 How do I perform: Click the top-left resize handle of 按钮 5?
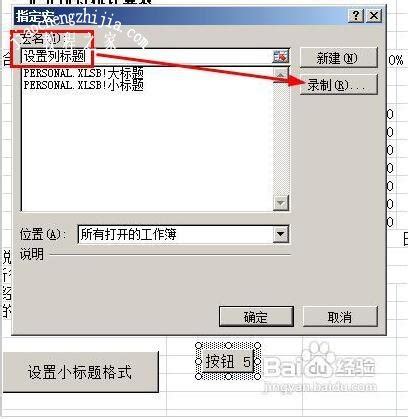pyautogui.click(x=199, y=346)
